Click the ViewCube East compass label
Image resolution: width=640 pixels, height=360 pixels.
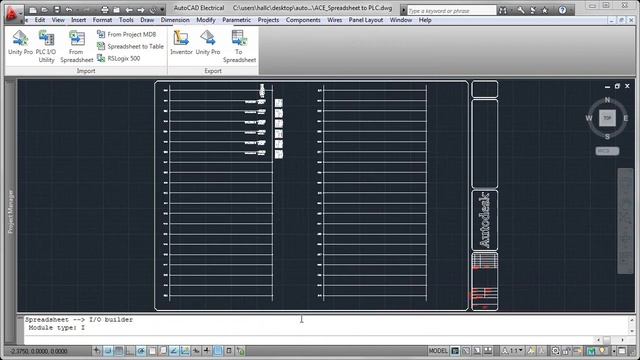point(626,118)
